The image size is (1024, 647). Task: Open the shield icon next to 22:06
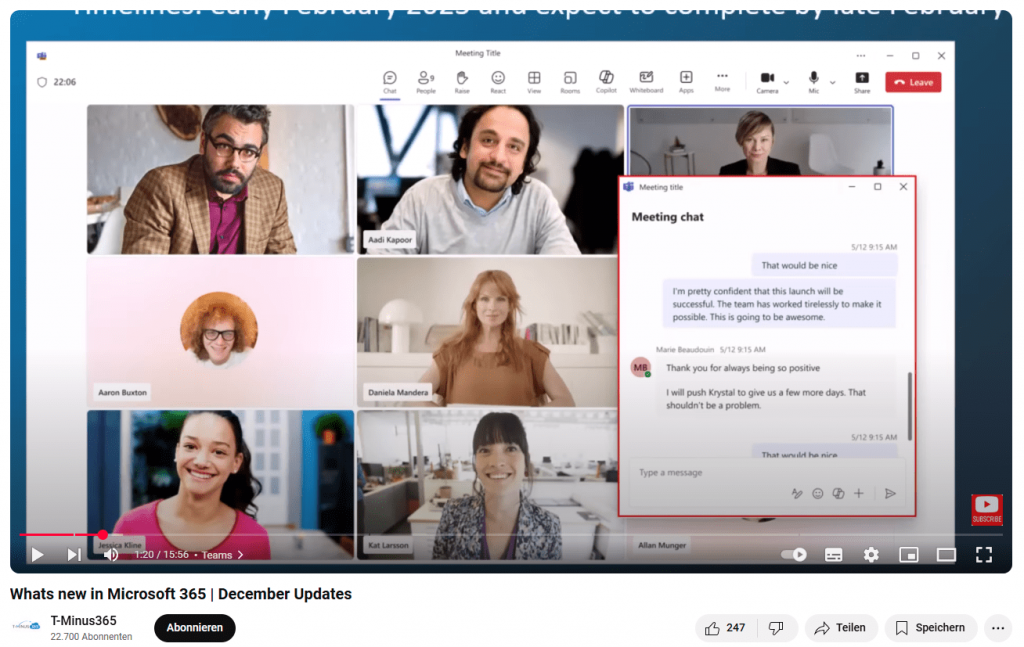point(42,82)
